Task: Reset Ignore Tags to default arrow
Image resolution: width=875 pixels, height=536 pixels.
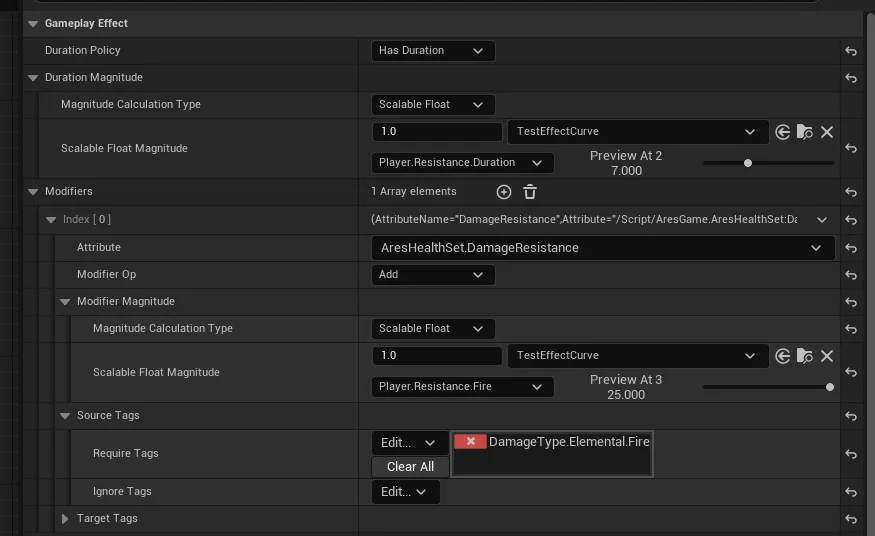Action: pos(850,492)
